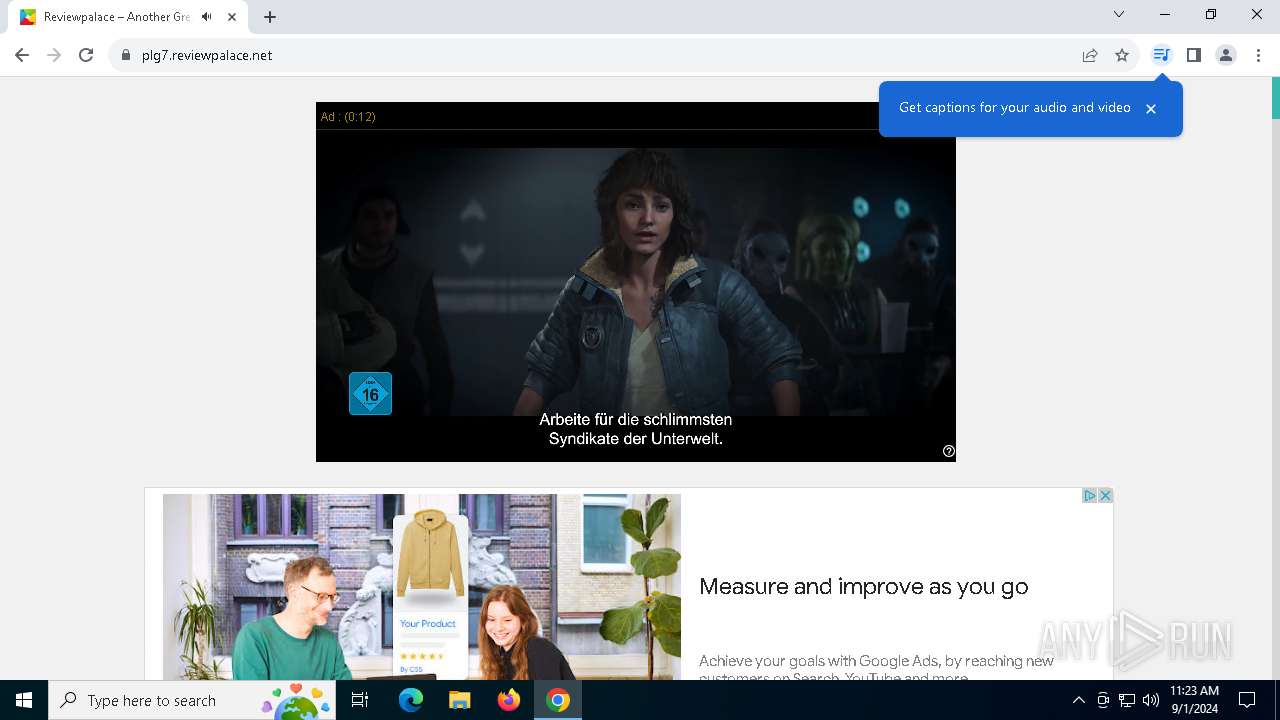
Task: Open Windows Start menu
Action: click(24, 700)
